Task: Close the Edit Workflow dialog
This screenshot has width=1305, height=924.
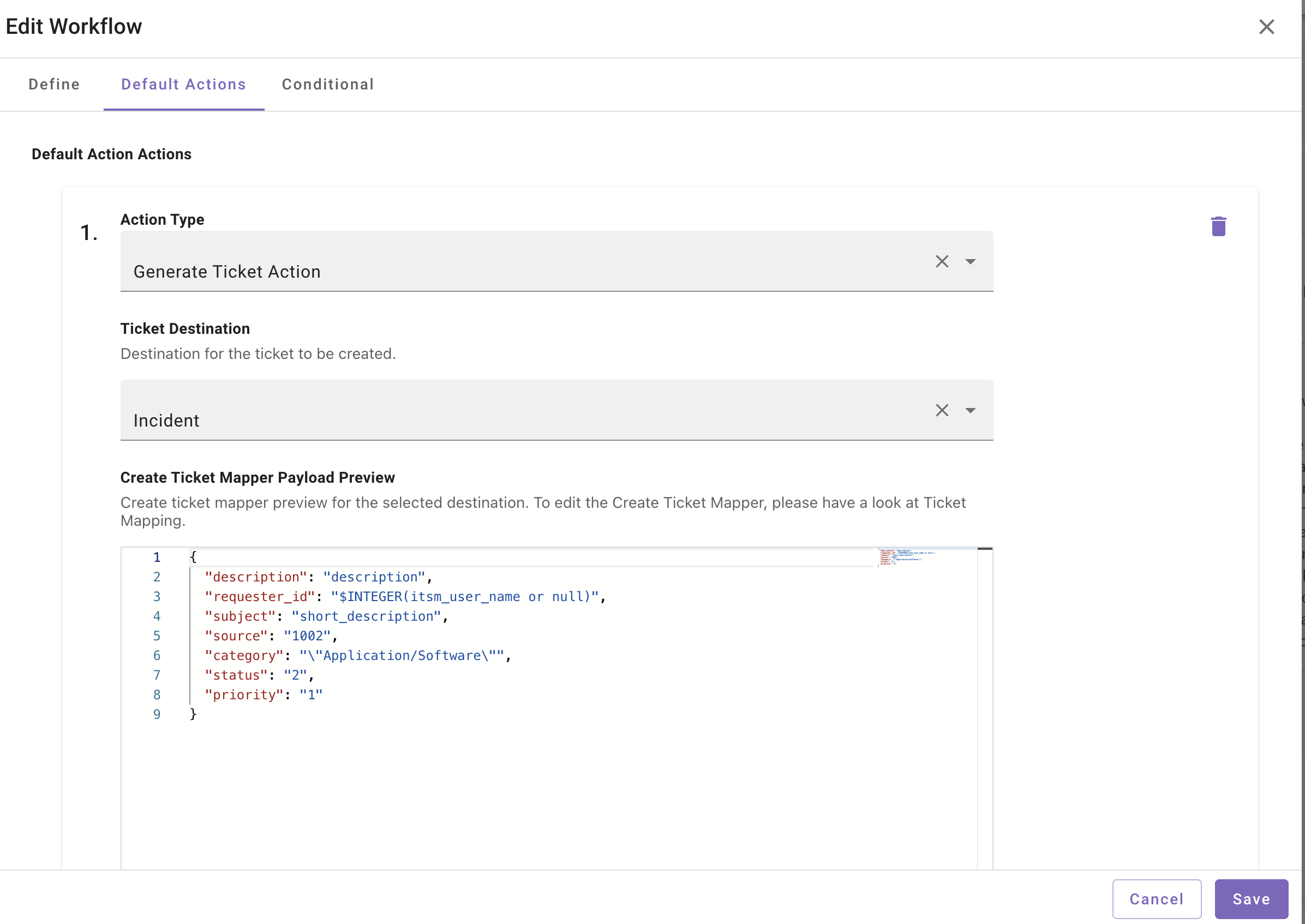Action: click(x=1266, y=27)
